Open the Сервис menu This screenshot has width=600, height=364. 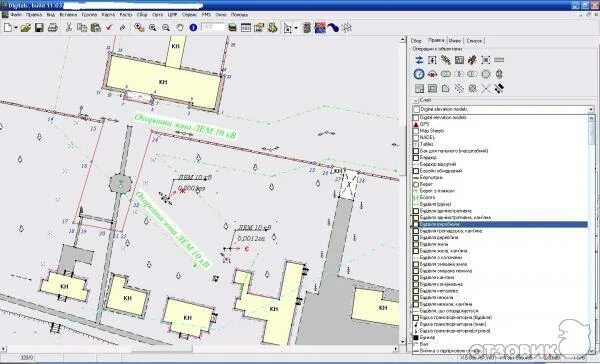[x=189, y=15]
